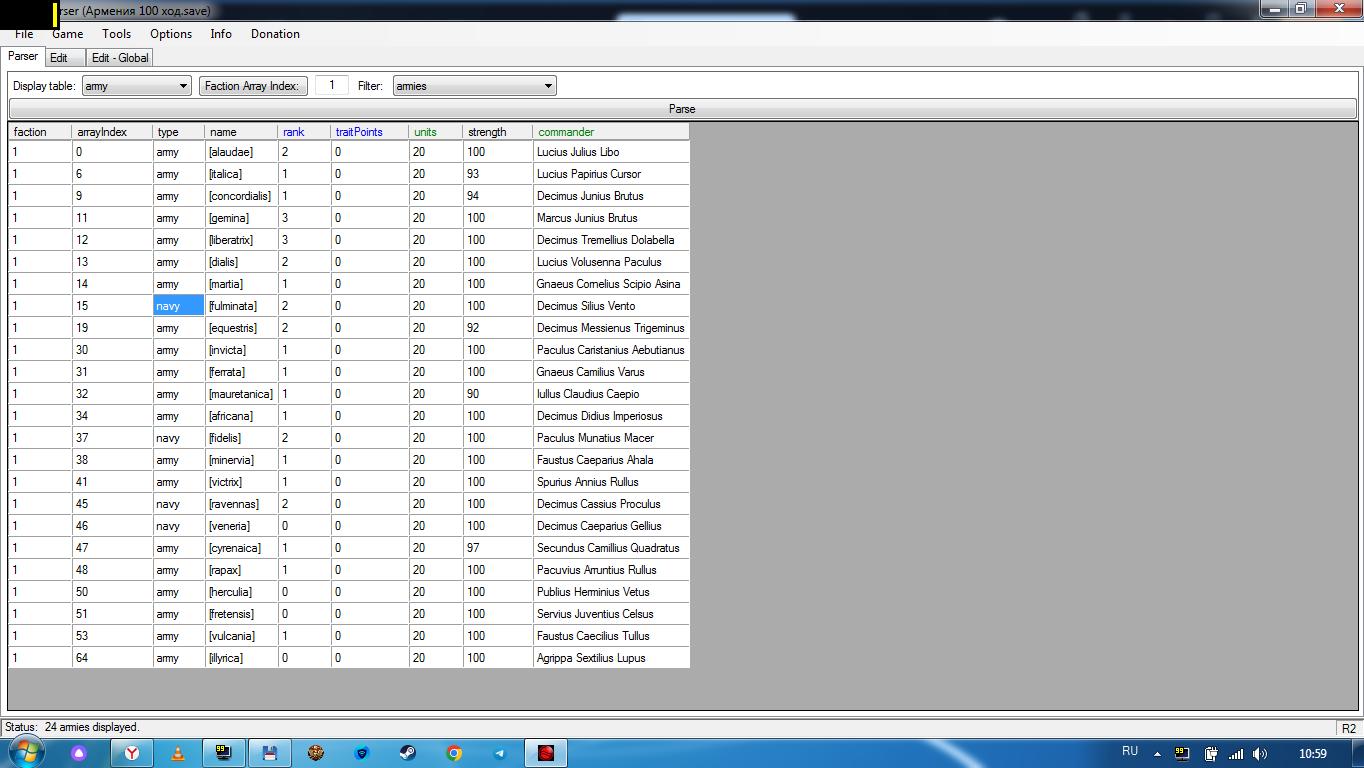
Task: Select the Agrippa Sextilius Lupus commander cell
Action: 611,658
